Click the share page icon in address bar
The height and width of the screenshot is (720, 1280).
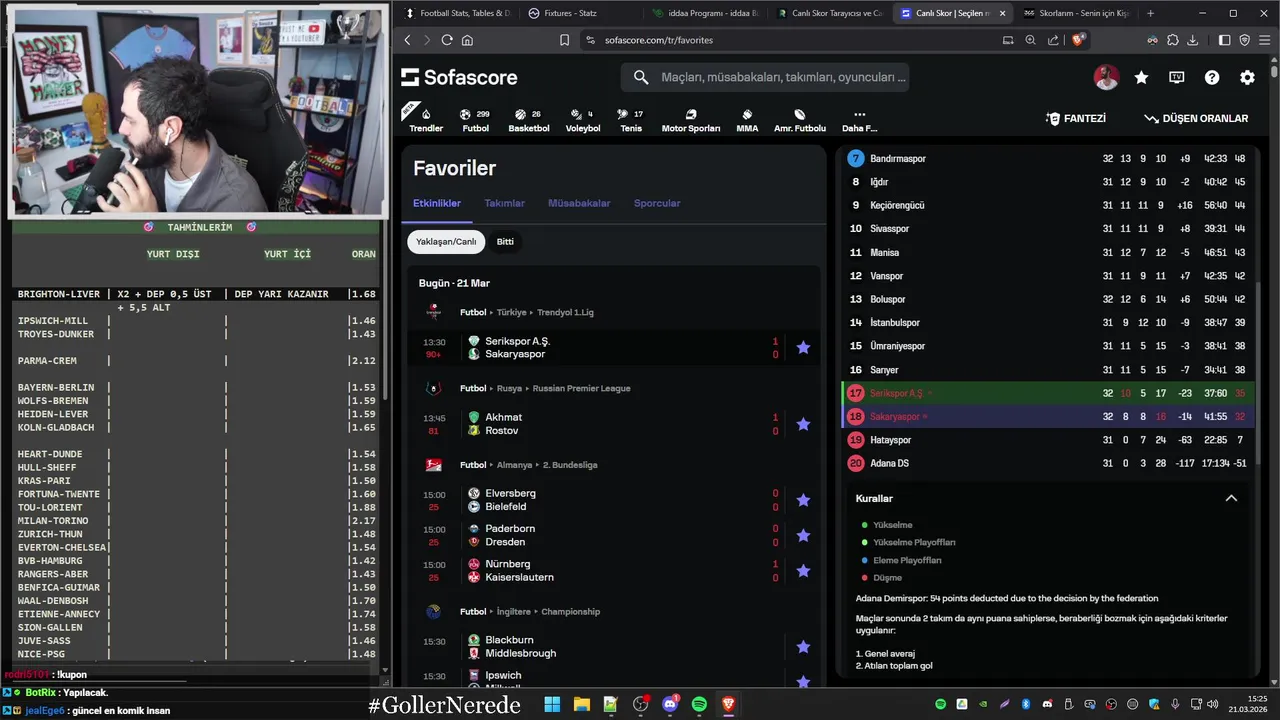click(1053, 40)
